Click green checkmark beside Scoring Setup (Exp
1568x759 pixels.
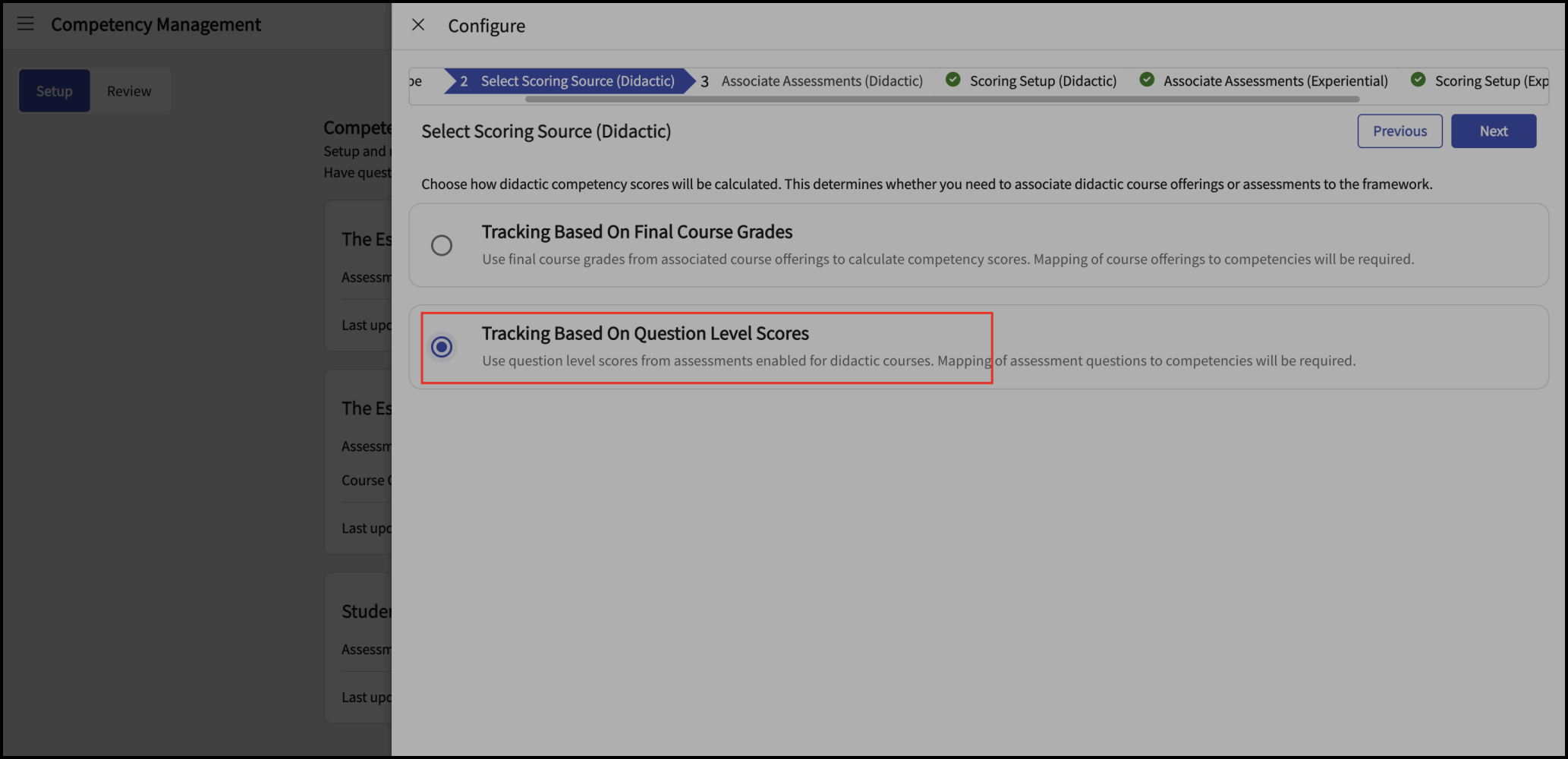pyautogui.click(x=1418, y=80)
